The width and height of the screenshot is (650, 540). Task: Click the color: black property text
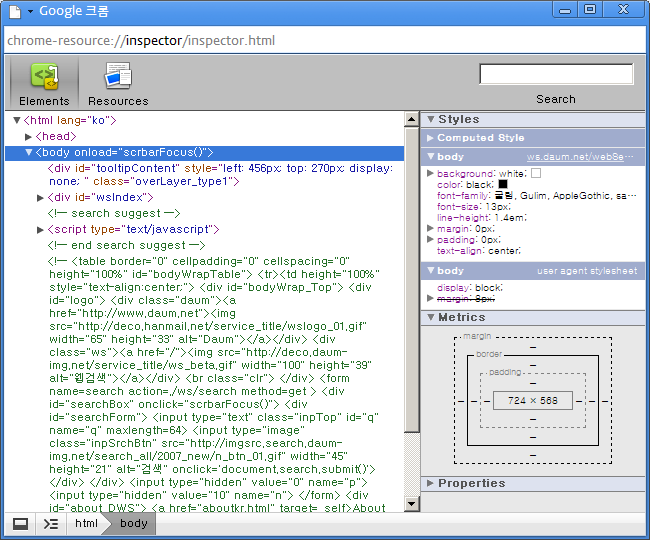(x=465, y=184)
